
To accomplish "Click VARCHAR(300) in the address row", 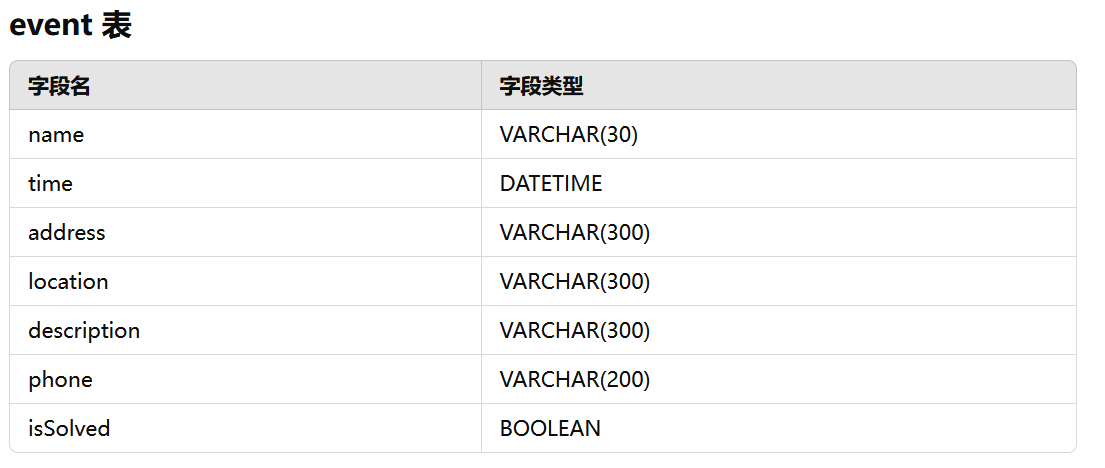I will [574, 233].
